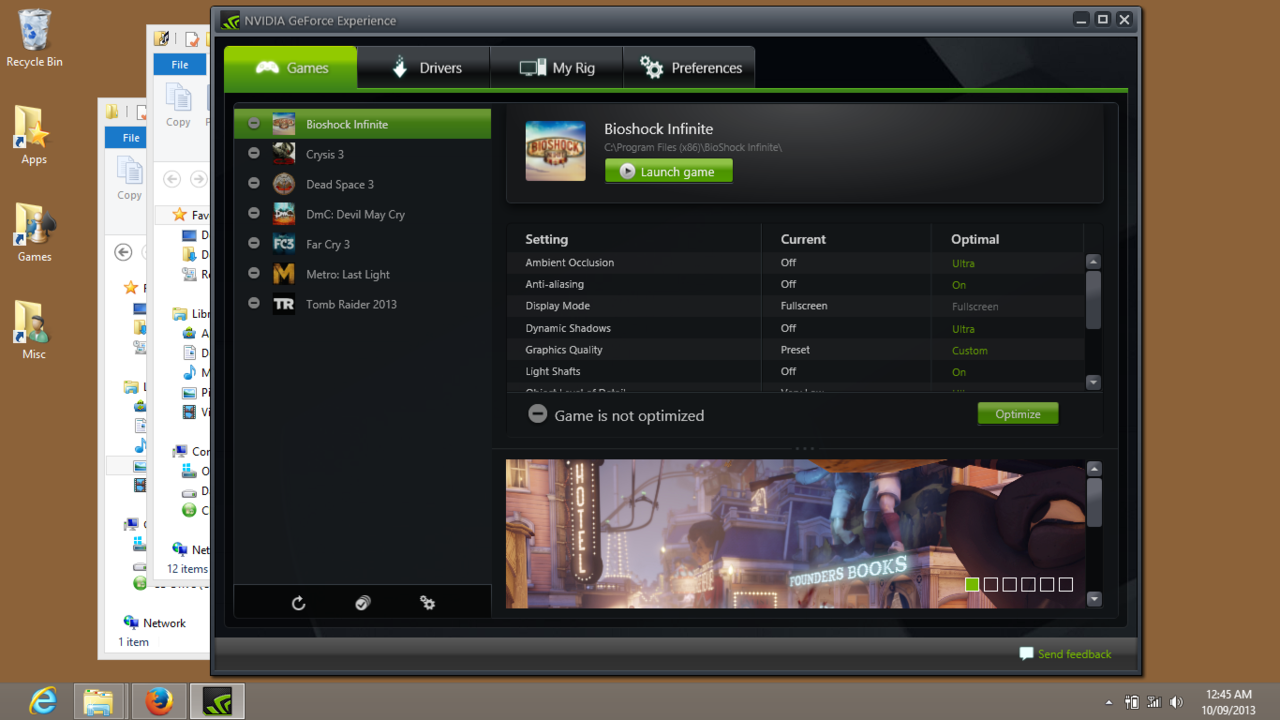Click the green Optimize button
This screenshot has height=720, width=1280.
point(1018,414)
